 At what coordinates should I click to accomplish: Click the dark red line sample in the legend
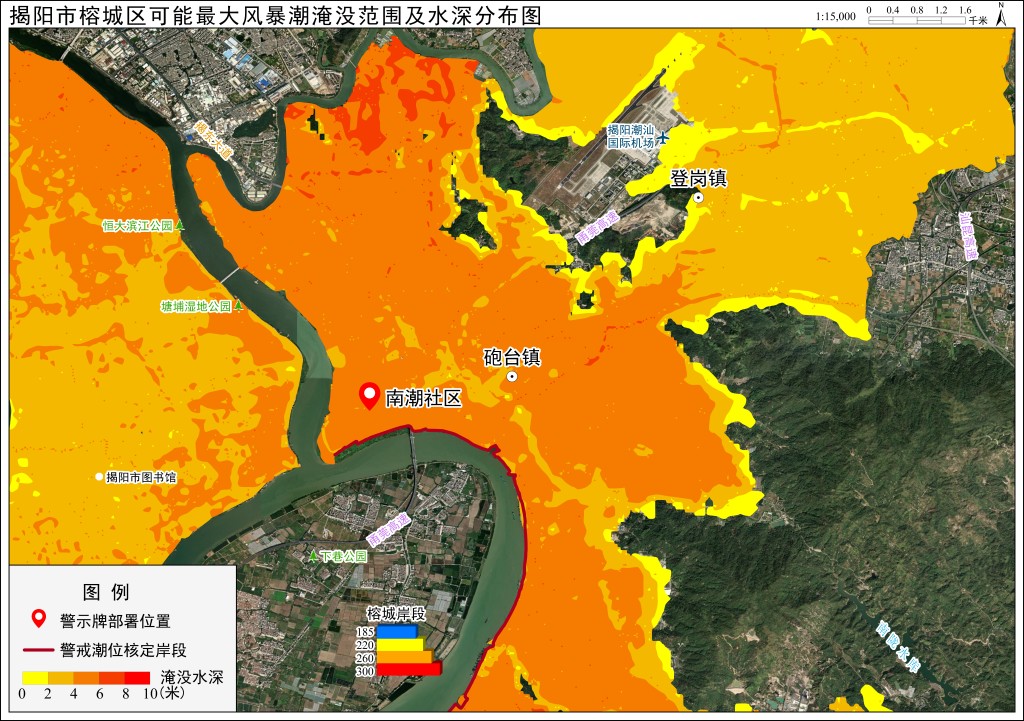point(38,650)
